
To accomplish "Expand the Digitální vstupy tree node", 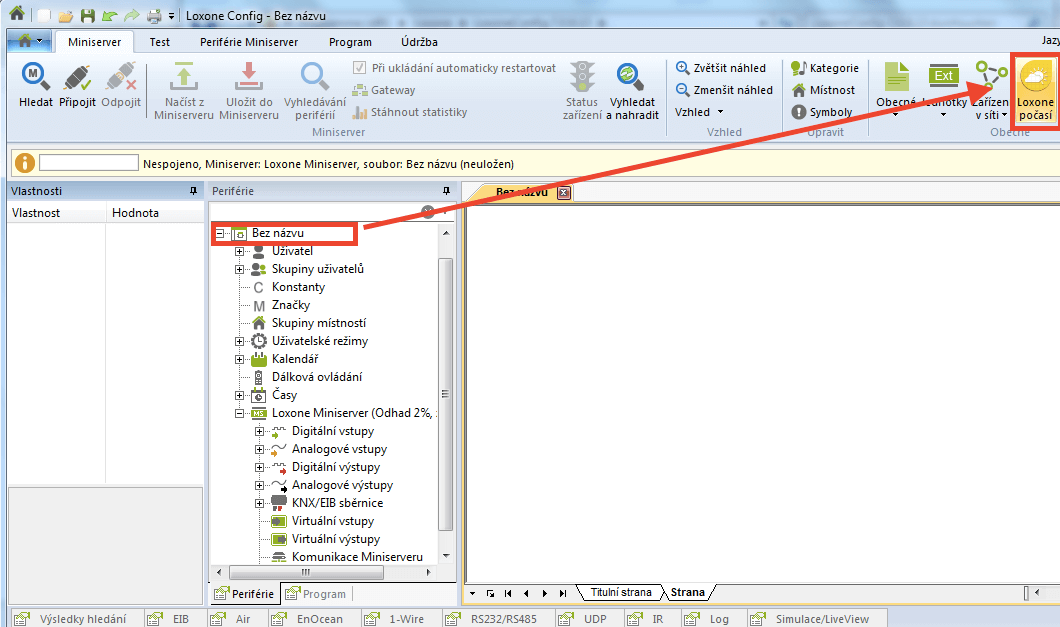I will [x=259, y=431].
